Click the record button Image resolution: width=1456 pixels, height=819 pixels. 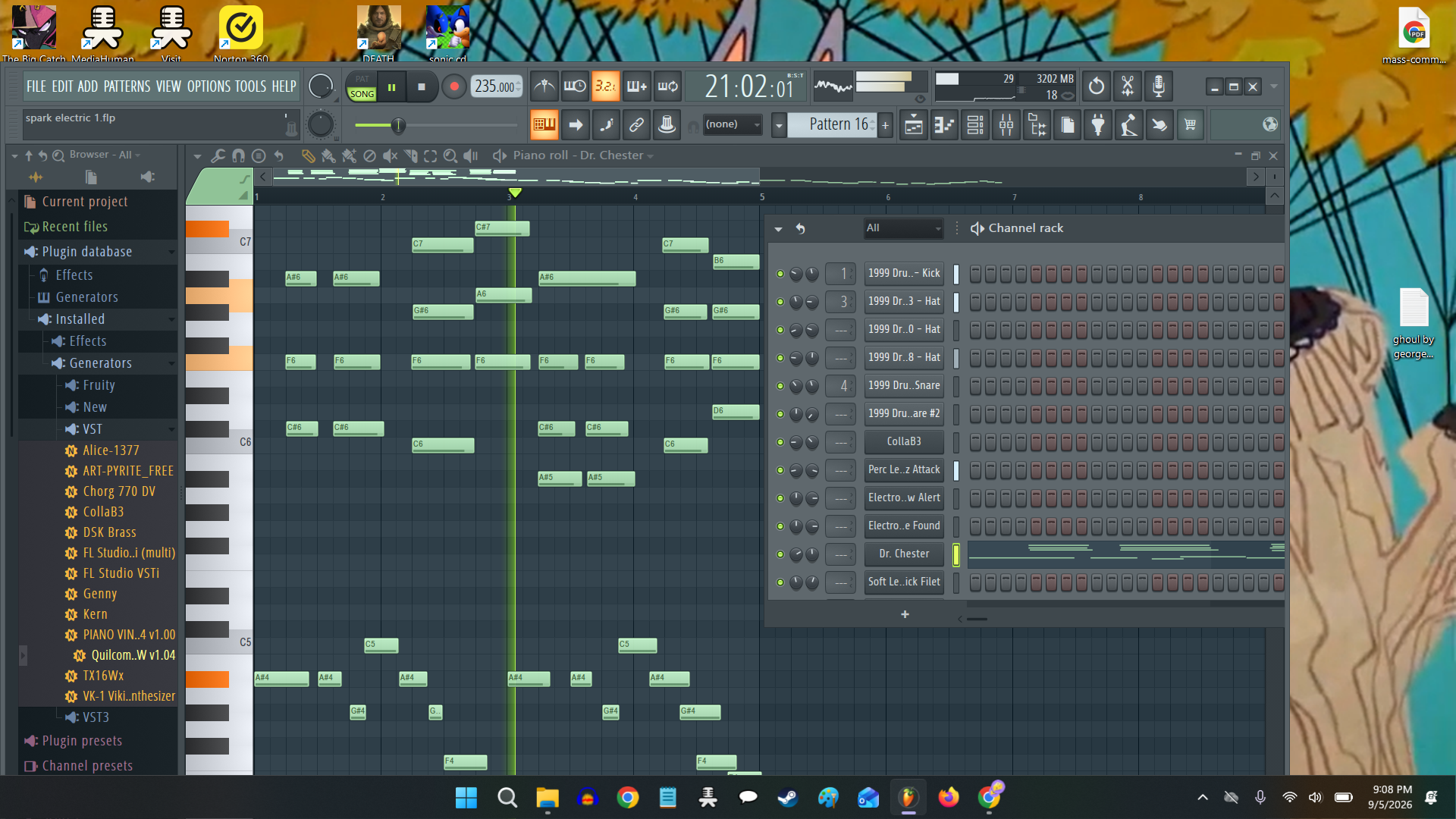pyautogui.click(x=454, y=86)
